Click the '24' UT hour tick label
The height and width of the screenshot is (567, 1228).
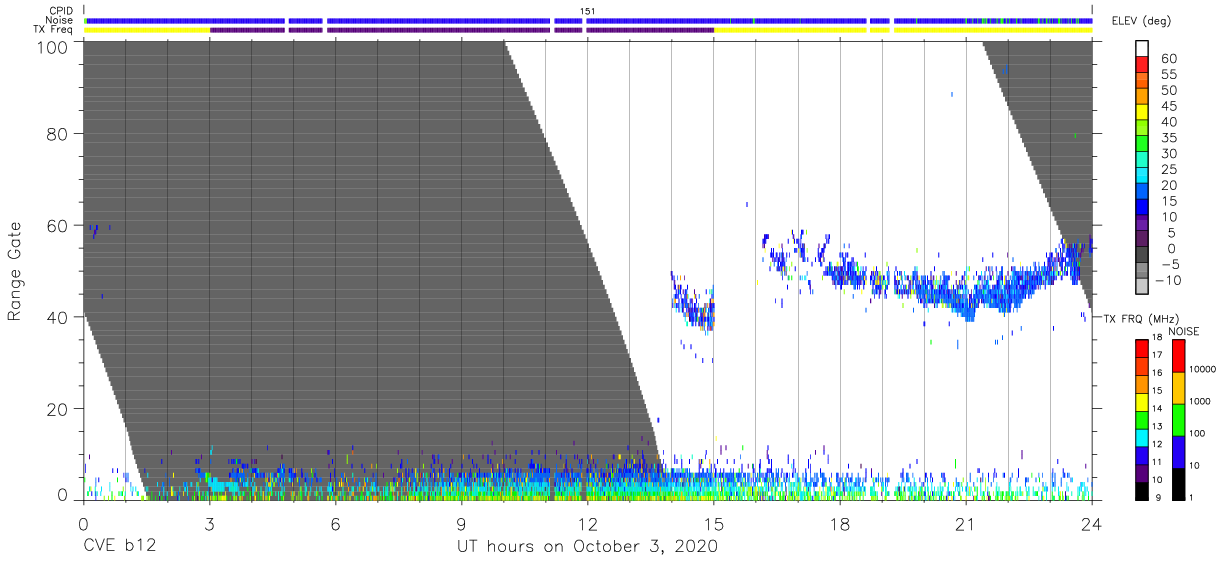pyautogui.click(x=1092, y=523)
